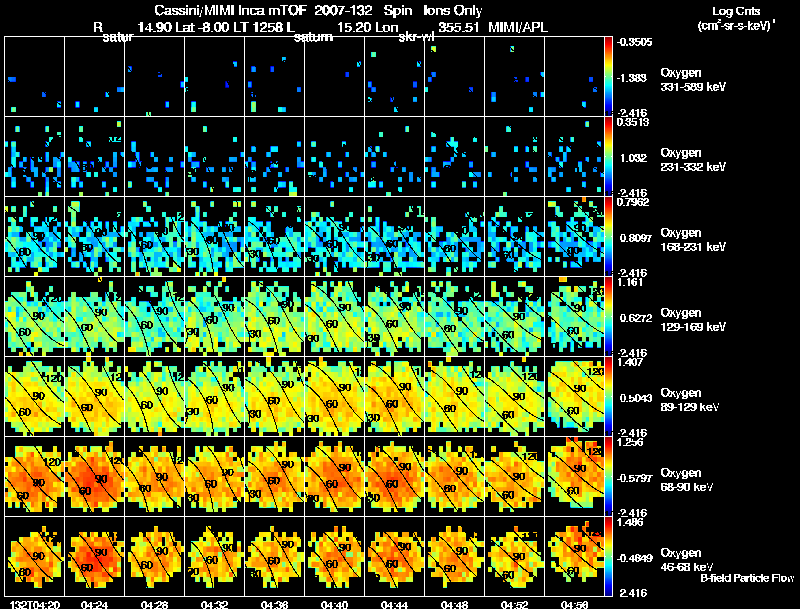Click the '04:24' time axis label
This screenshot has height=609, width=800.
94,604
